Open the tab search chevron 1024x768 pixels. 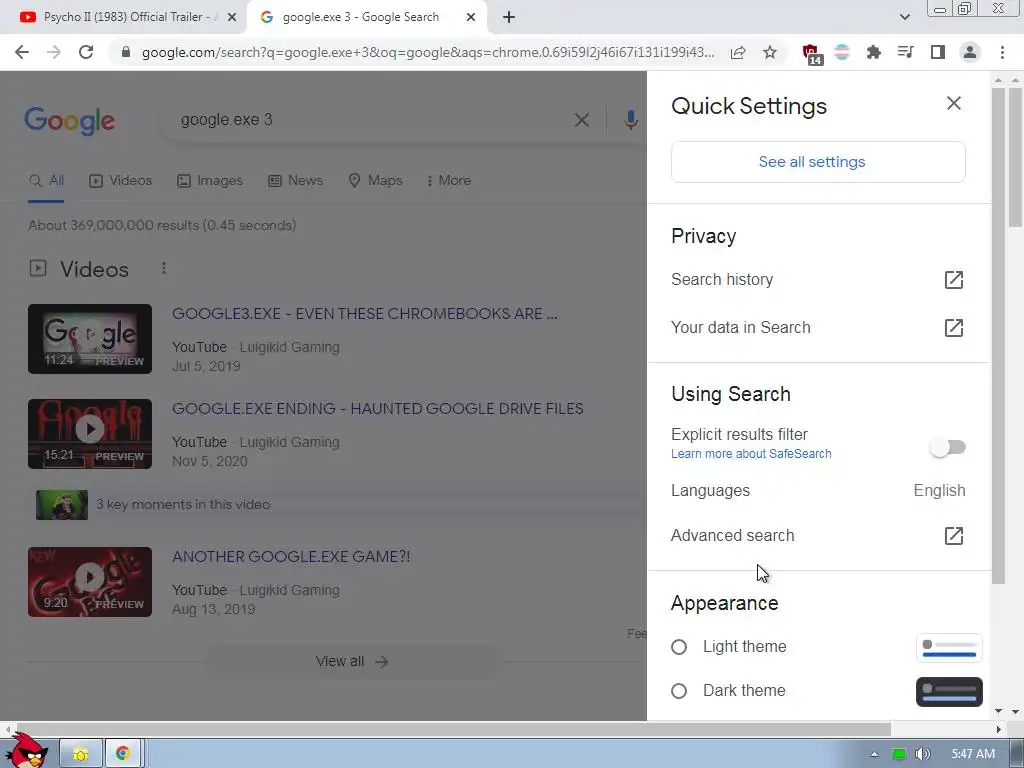904,17
